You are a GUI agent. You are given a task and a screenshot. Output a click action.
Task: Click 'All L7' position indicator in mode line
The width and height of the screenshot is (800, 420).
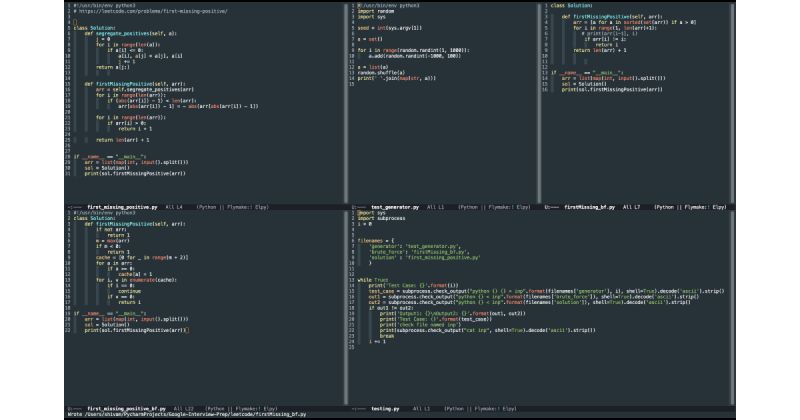coord(631,207)
